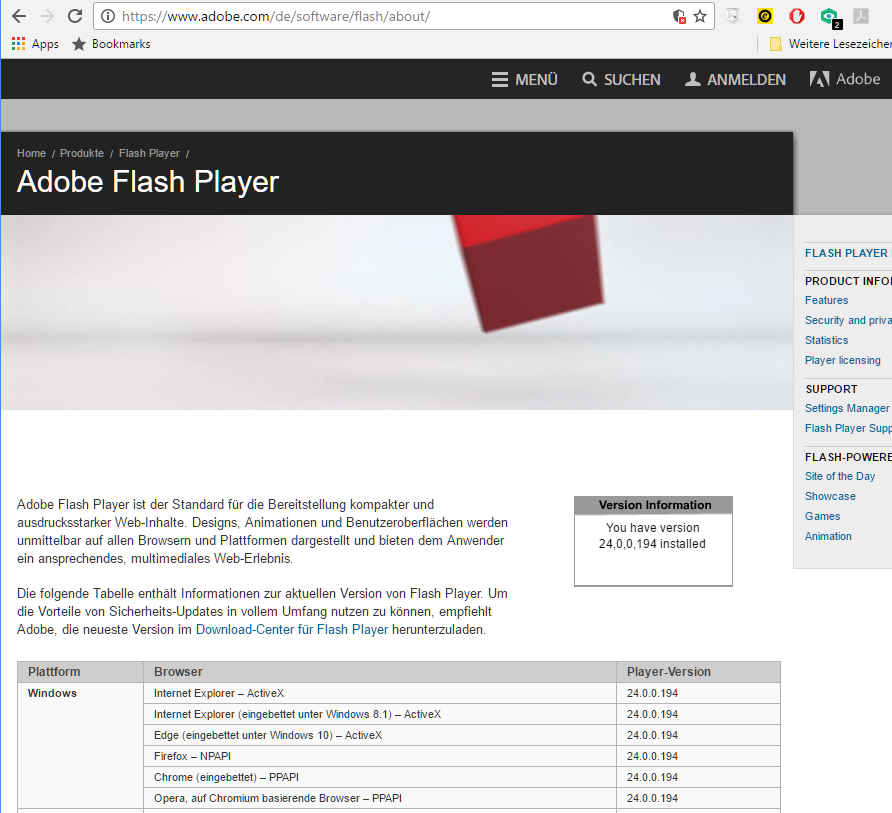
Task: Open the MENÜ hamburger menu
Action: pos(525,80)
